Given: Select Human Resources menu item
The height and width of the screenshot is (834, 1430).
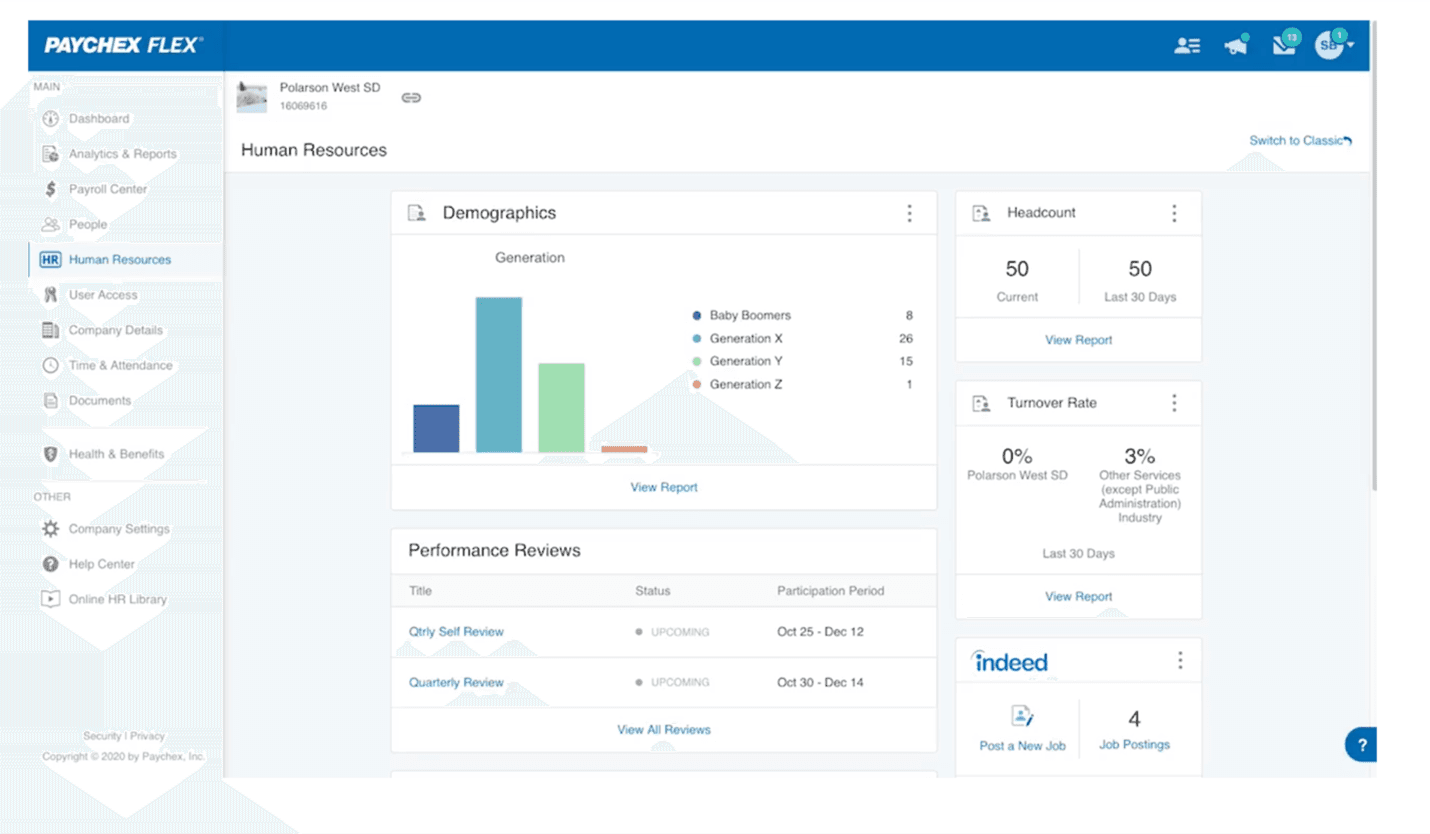Looking at the screenshot, I should 120,259.
